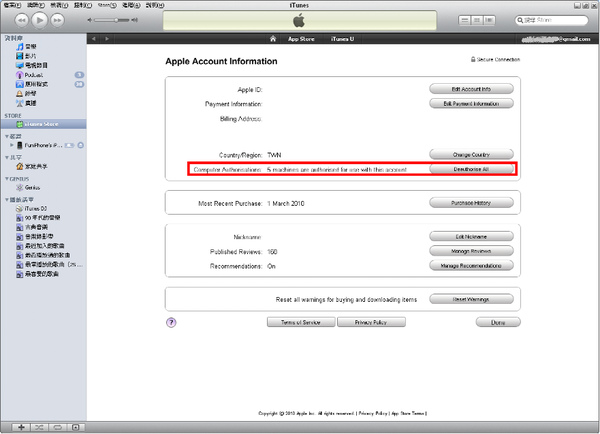Click the Play button
Screen dimensions: 600x434
[39, 20]
